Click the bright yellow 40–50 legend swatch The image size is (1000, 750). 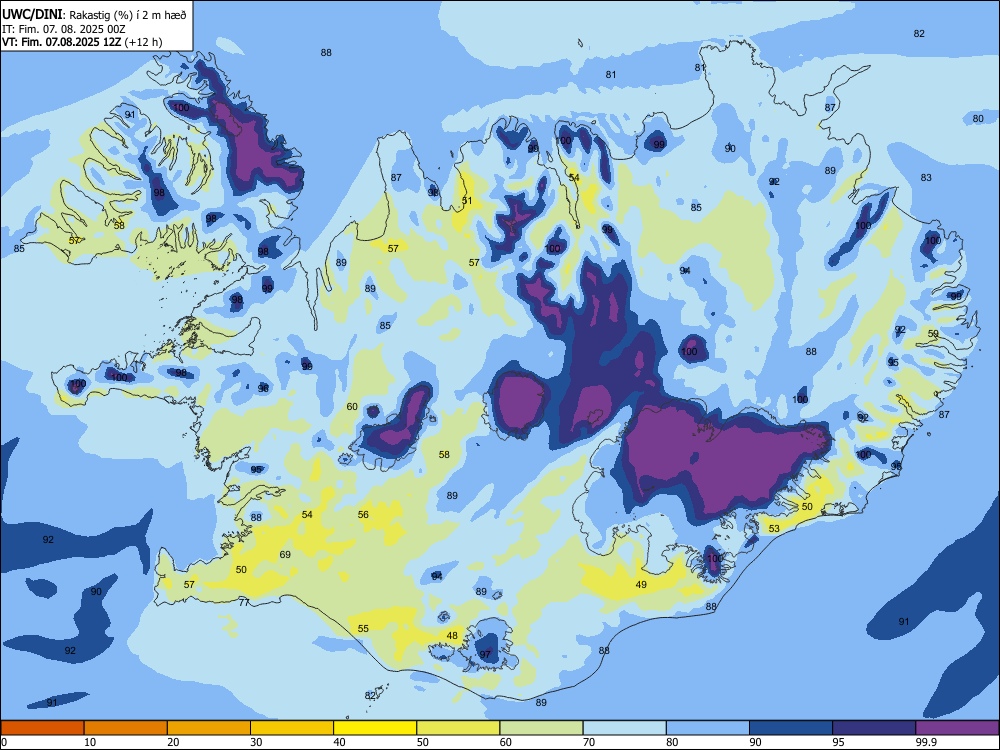pos(375,728)
